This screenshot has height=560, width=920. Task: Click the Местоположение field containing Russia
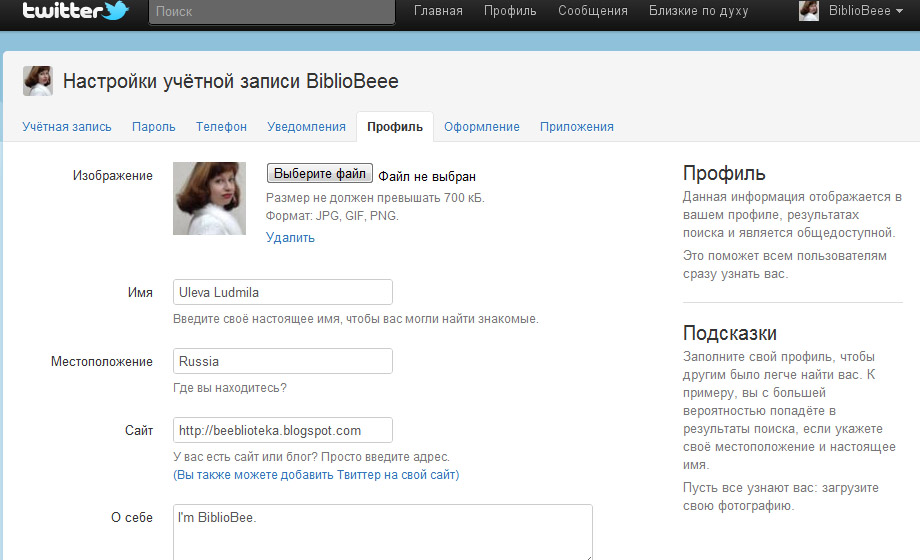(x=283, y=361)
